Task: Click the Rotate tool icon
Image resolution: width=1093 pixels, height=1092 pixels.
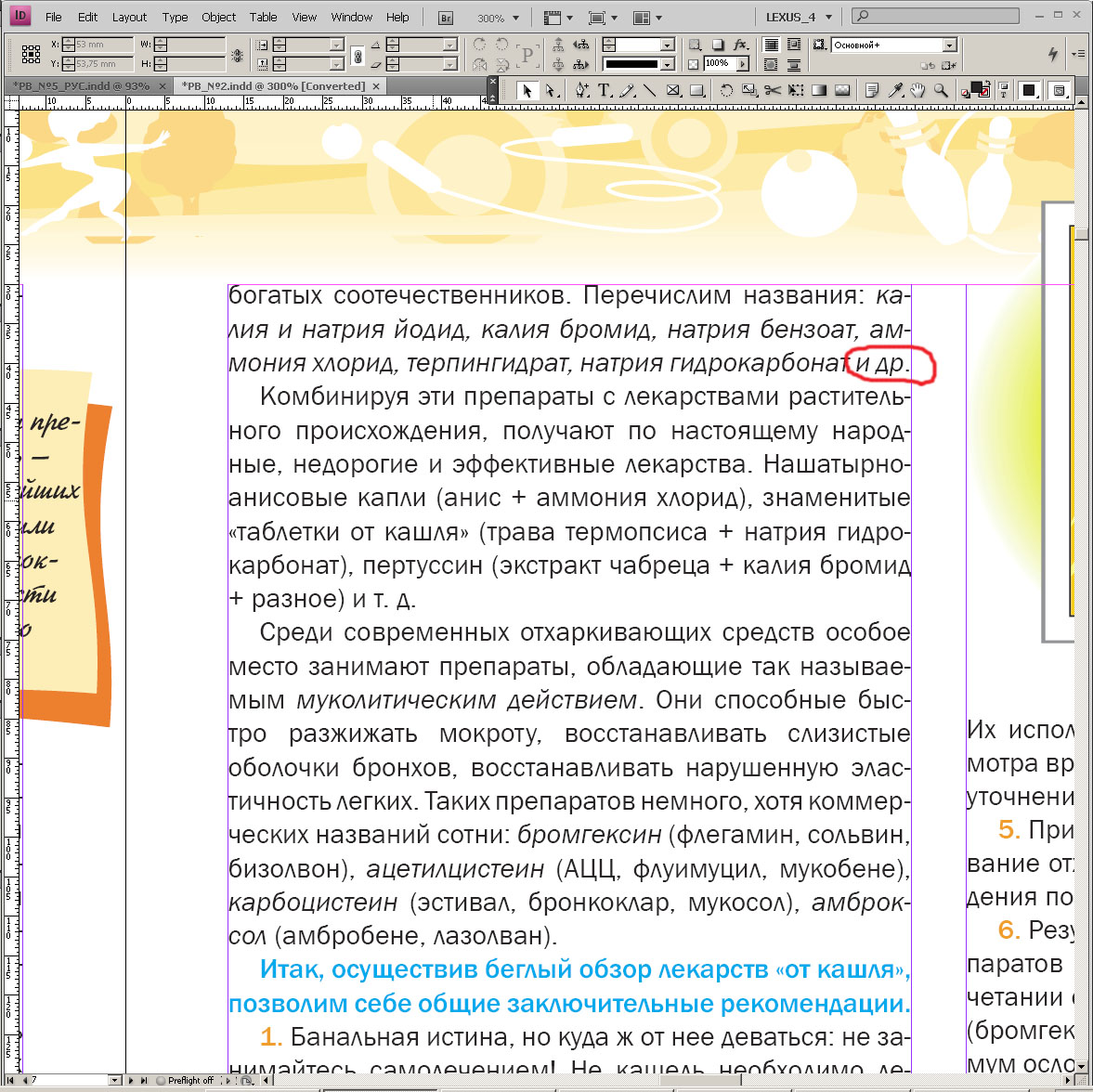Action: coord(726,90)
